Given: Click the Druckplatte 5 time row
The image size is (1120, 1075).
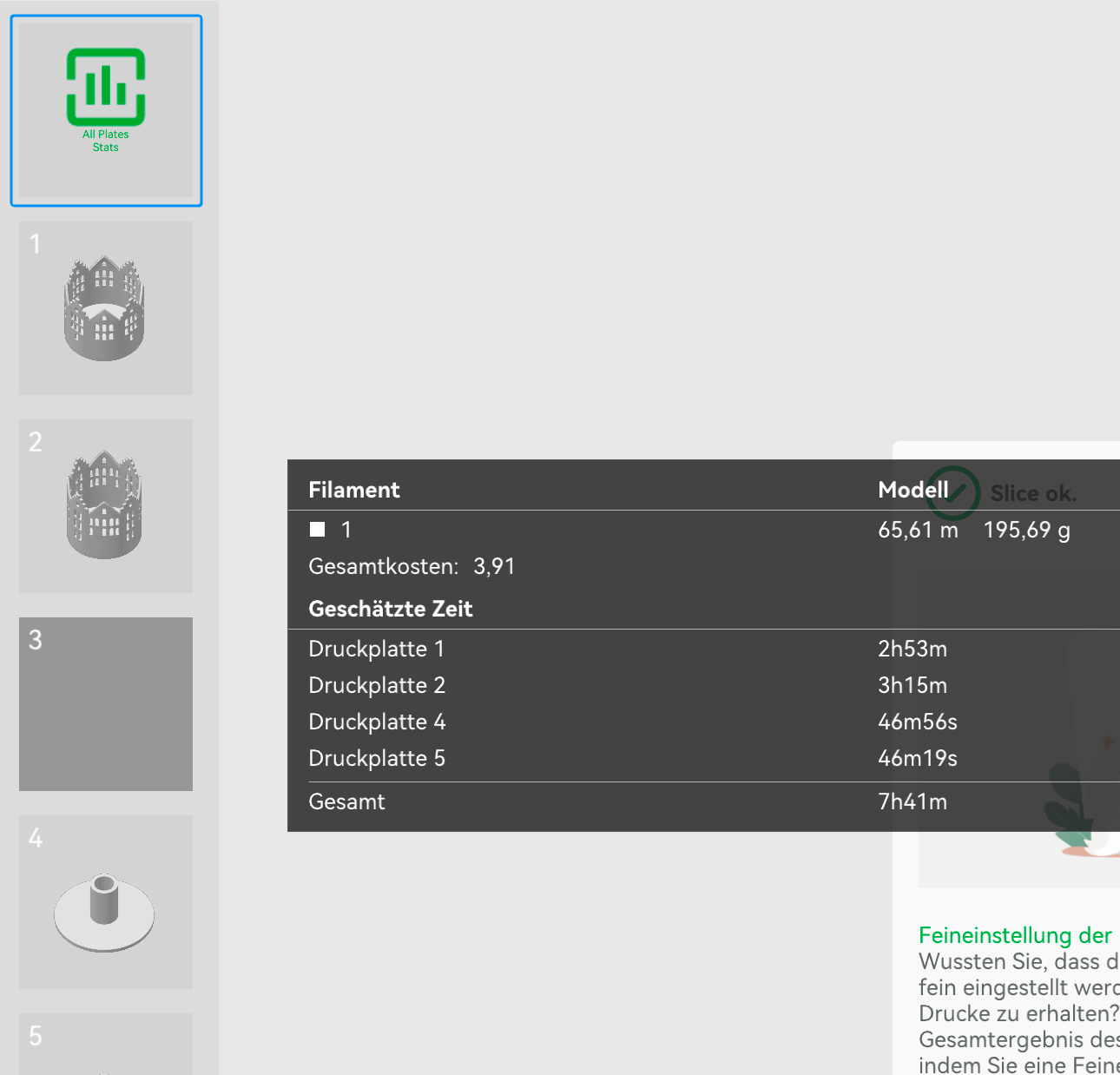Looking at the screenshot, I should (x=703, y=758).
